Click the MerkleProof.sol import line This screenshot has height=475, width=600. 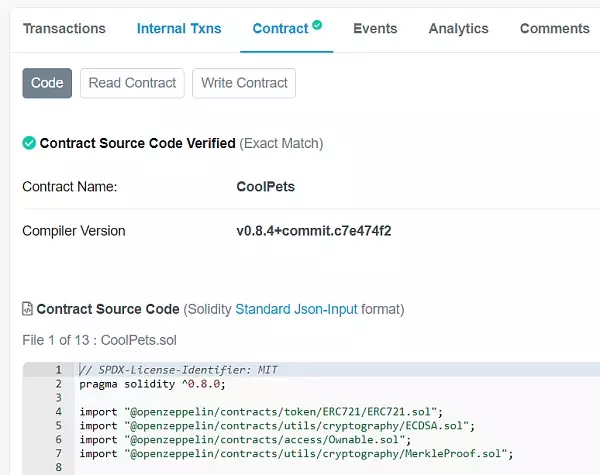pyautogui.click(x=296, y=453)
